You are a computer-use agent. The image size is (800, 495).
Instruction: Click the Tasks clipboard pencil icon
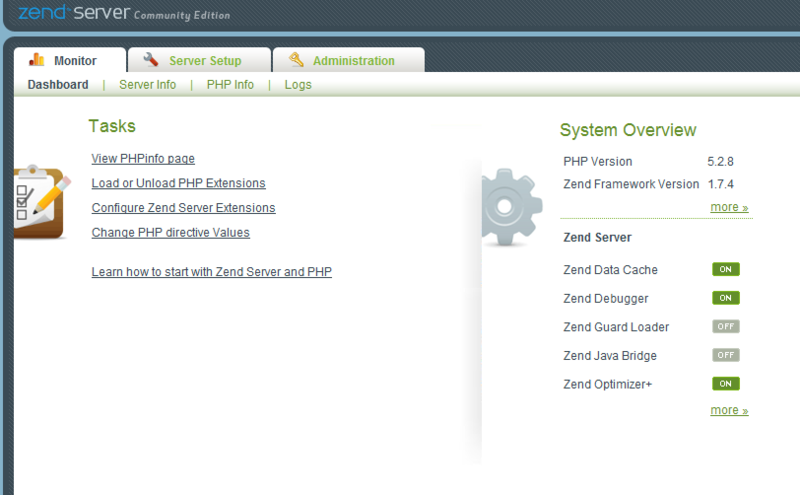tap(41, 201)
